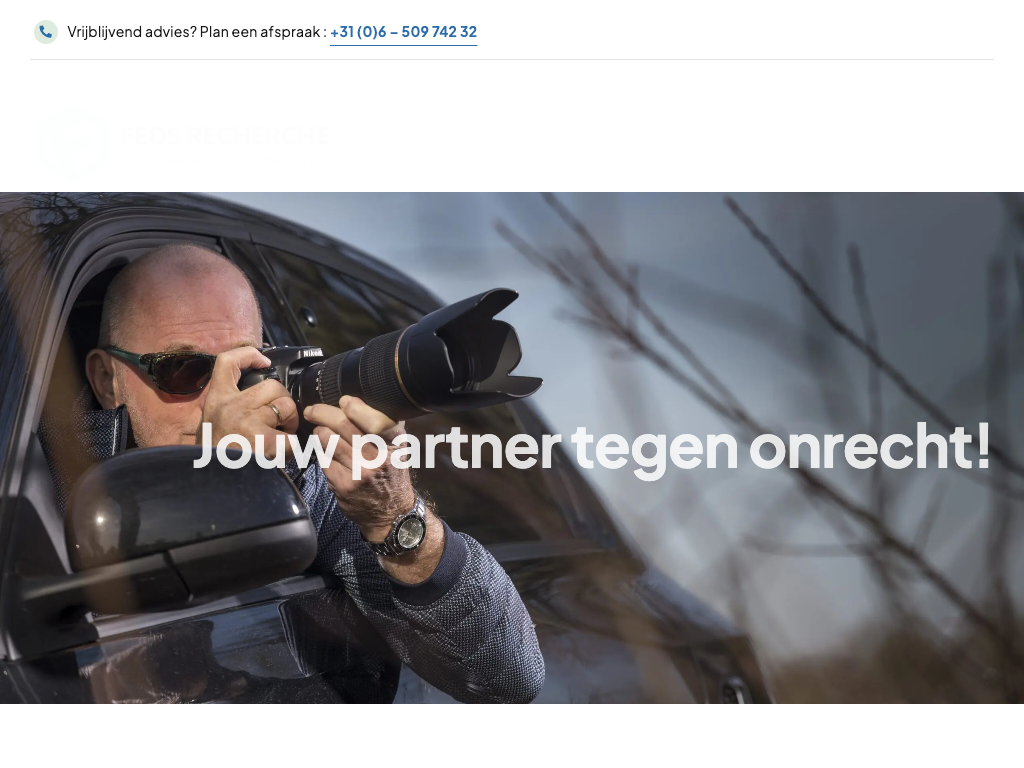Click the word 'partner' in the hero heading
The width and height of the screenshot is (1024, 768).
click(456, 451)
